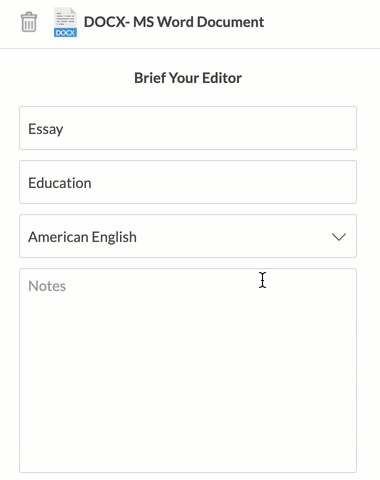
Task: Focus the Essay document type field
Action: pos(188,128)
